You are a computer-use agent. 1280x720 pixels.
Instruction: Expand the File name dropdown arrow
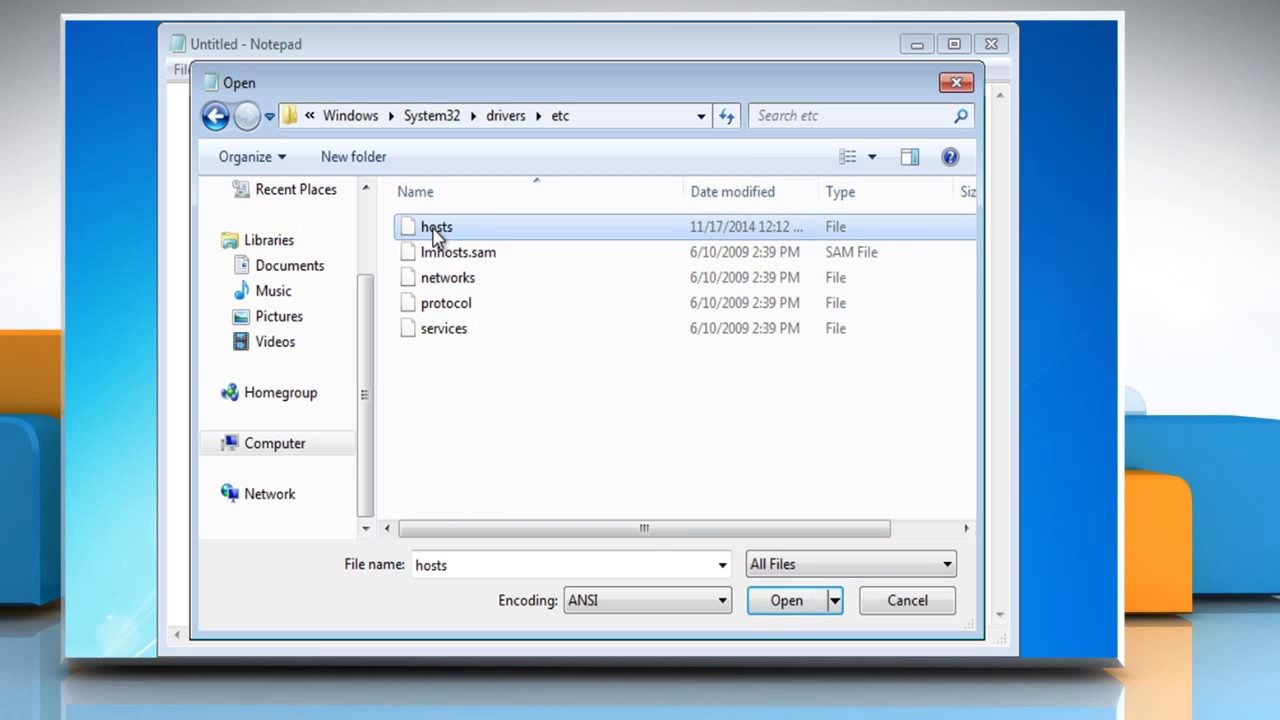coord(722,565)
